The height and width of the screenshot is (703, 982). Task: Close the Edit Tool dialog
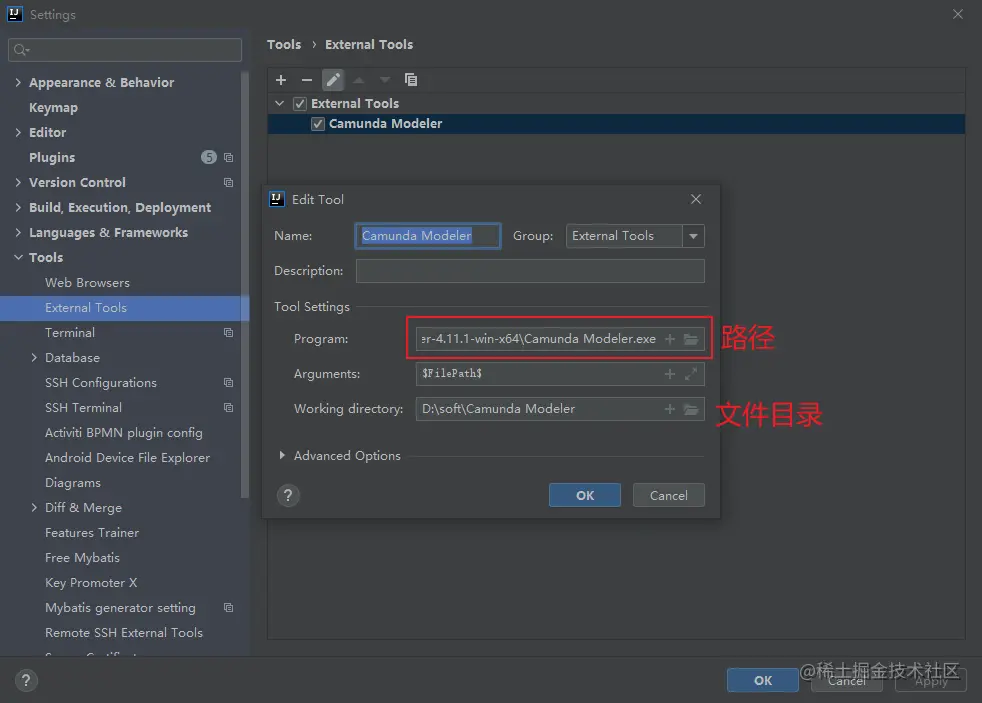(696, 199)
